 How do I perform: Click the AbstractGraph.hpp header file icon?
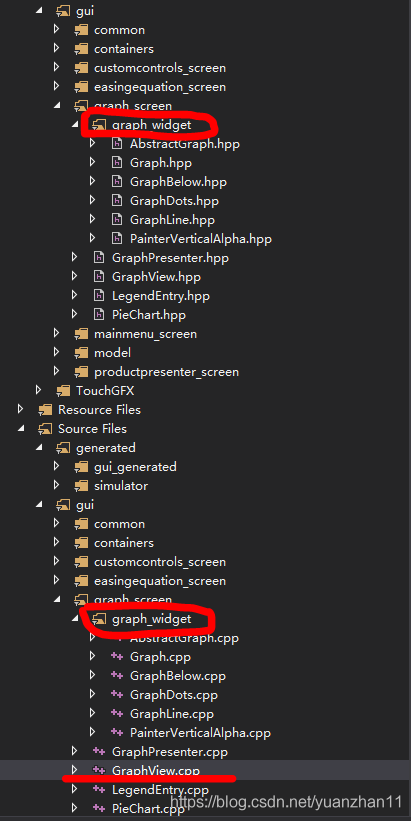click(x=117, y=144)
